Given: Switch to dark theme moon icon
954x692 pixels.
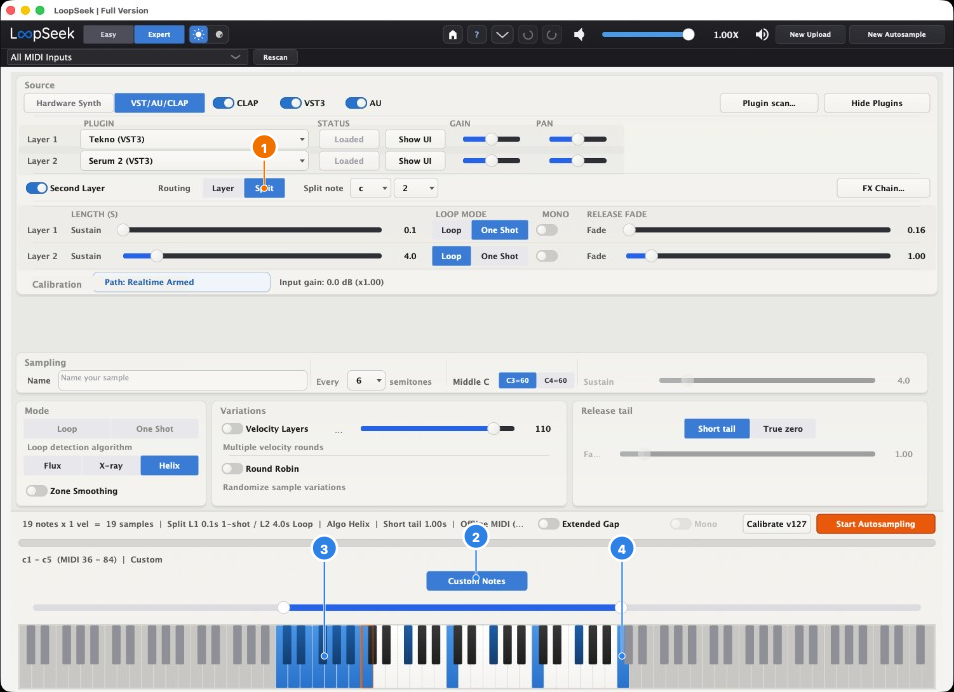Looking at the screenshot, I should [x=219, y=35].
